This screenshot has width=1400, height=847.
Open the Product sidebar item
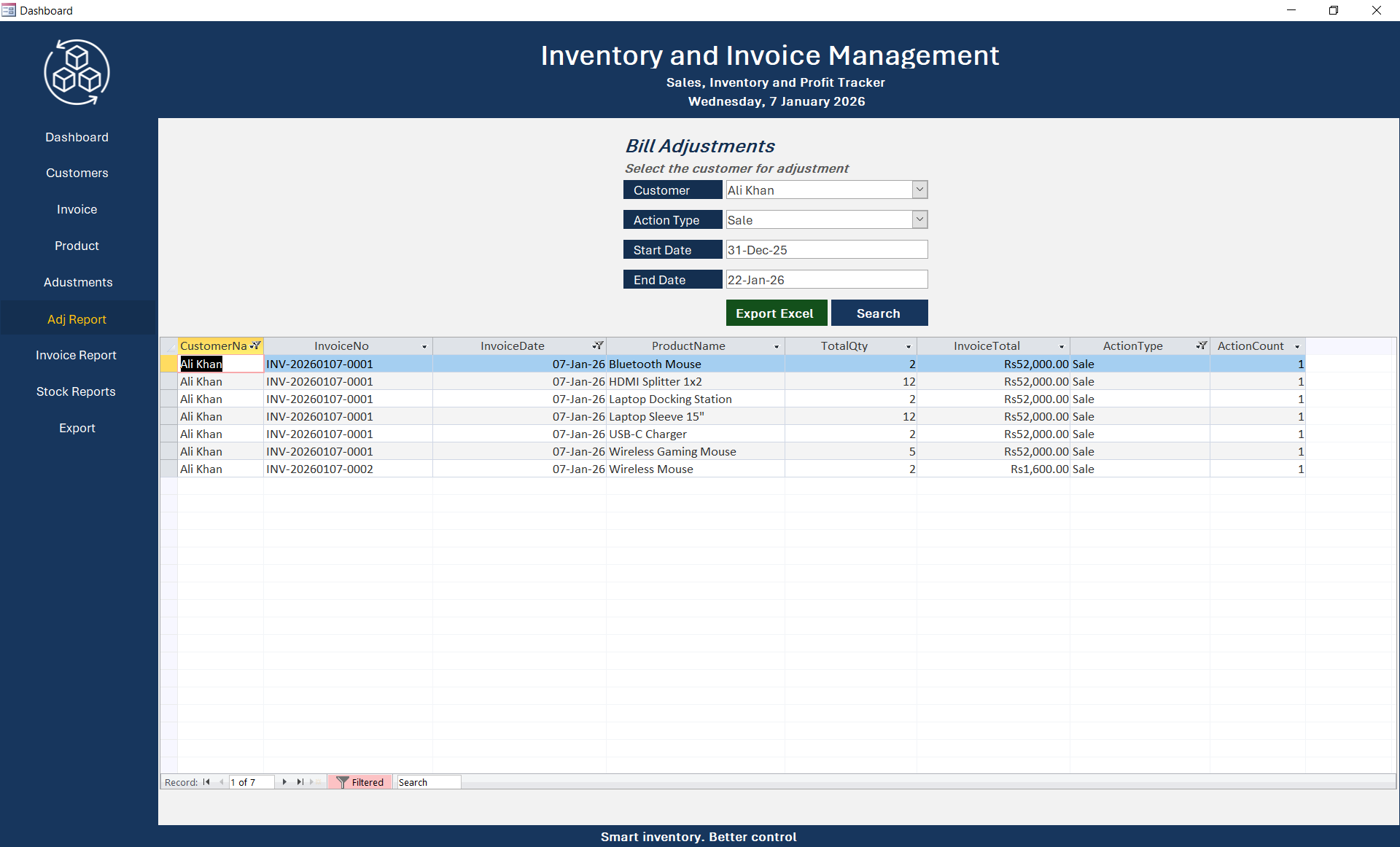[x=77, y=246]
